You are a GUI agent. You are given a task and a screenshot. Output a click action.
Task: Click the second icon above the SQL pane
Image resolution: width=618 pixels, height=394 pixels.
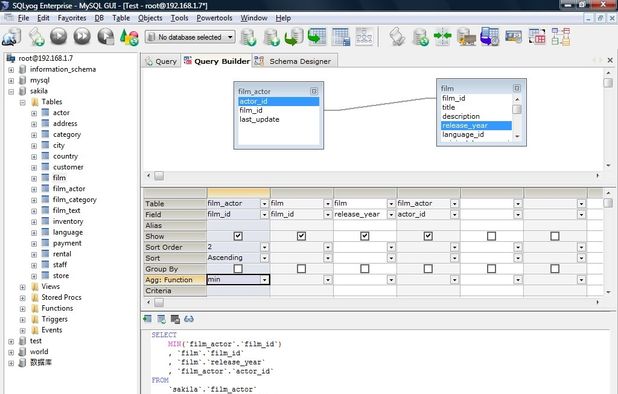(161, 319)
